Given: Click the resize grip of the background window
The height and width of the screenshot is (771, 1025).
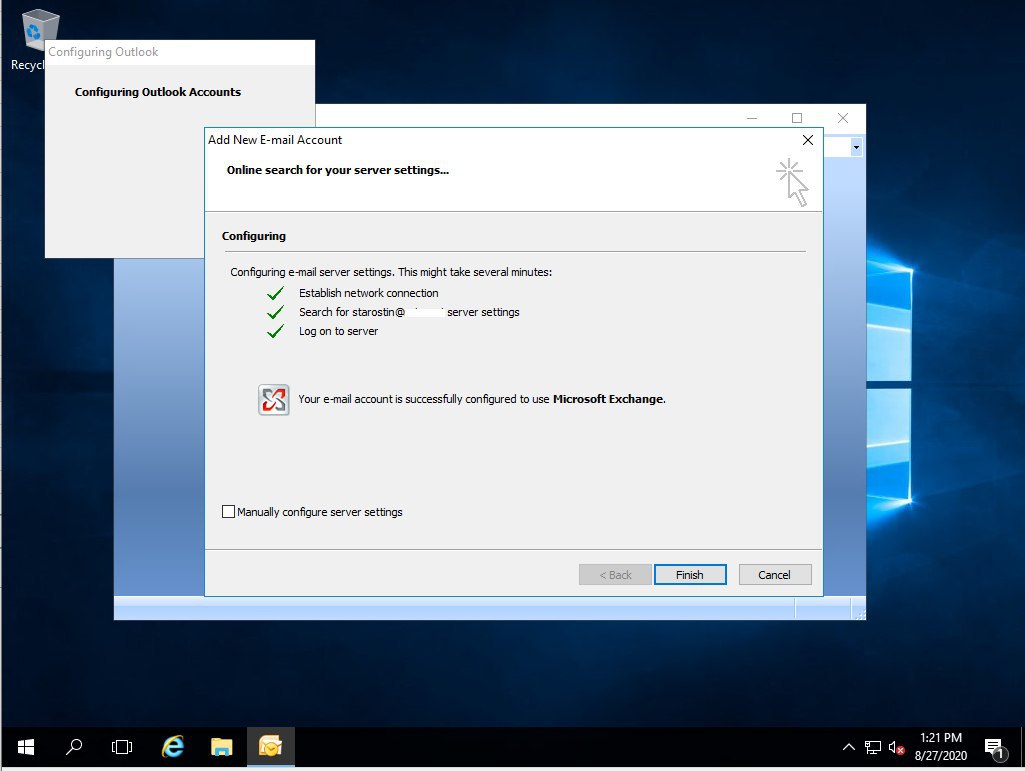Looking at the screenshot, I should pos(860,613).
